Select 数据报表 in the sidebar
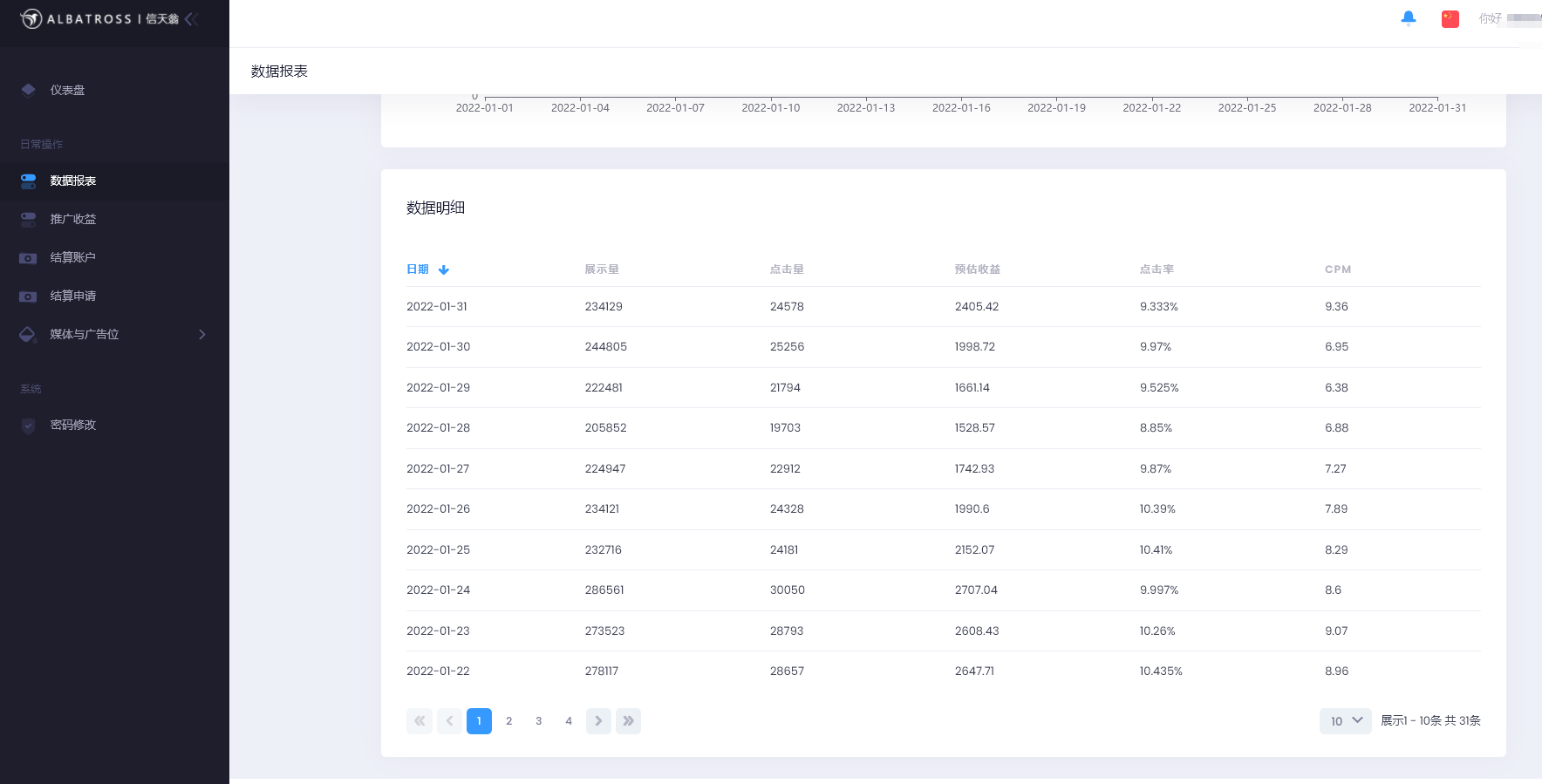The image size is (1542, 784). coord(73,181)
